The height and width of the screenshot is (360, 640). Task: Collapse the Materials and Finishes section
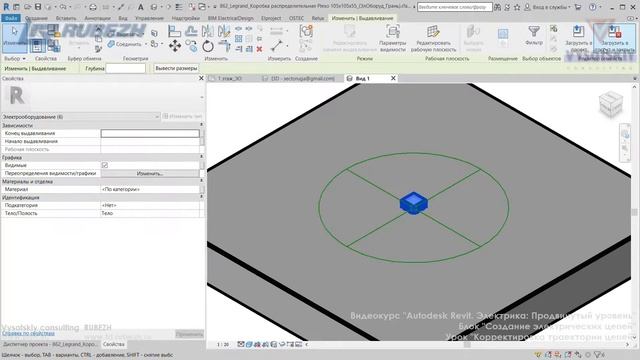tap(201, 181)
